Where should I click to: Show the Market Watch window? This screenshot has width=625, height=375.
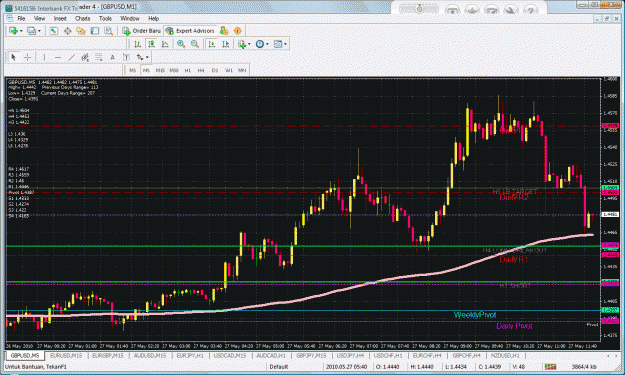point(53,31)
